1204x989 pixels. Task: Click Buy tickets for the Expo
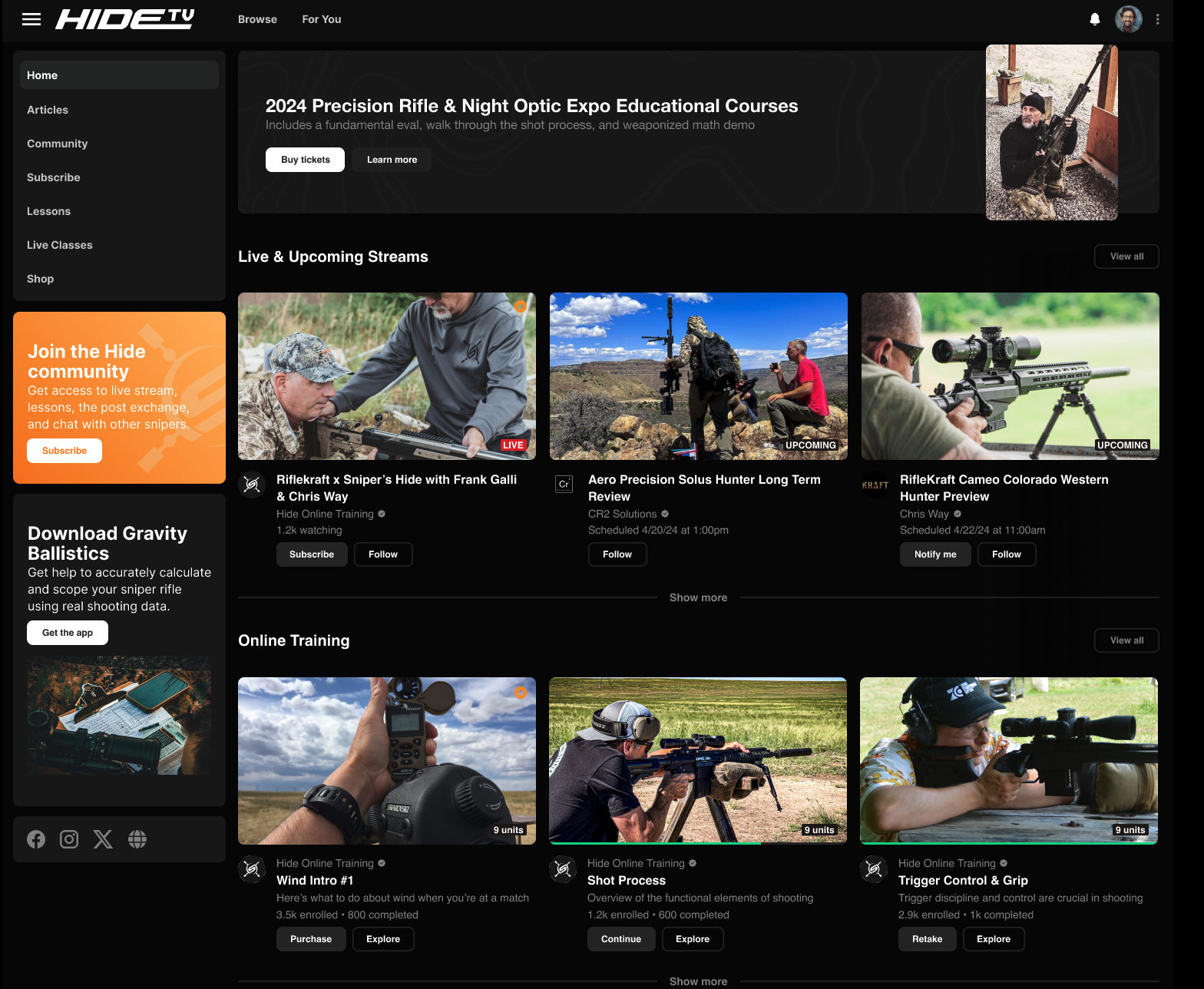point(305,160)
